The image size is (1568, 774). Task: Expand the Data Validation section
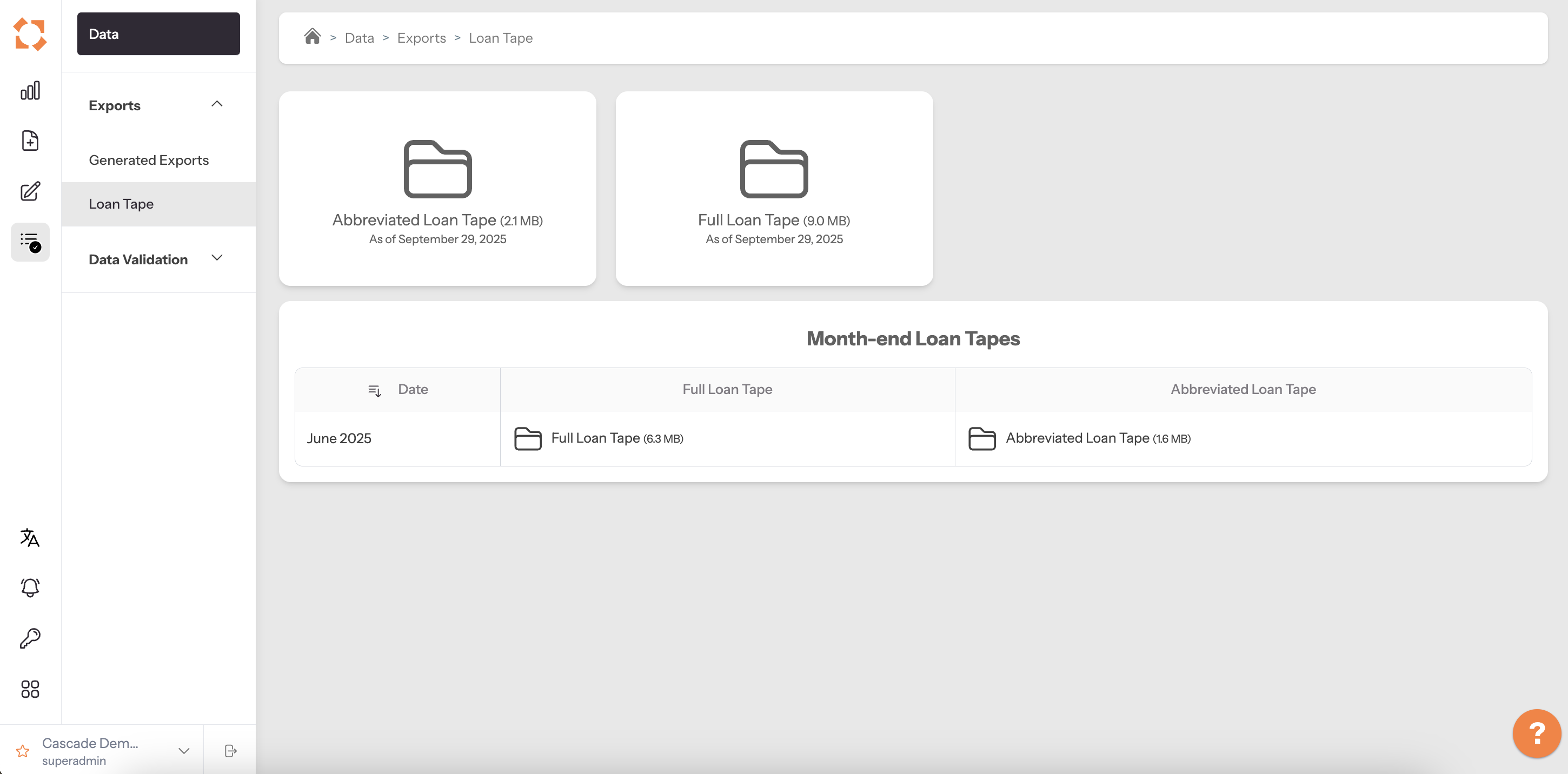point(217,258)
